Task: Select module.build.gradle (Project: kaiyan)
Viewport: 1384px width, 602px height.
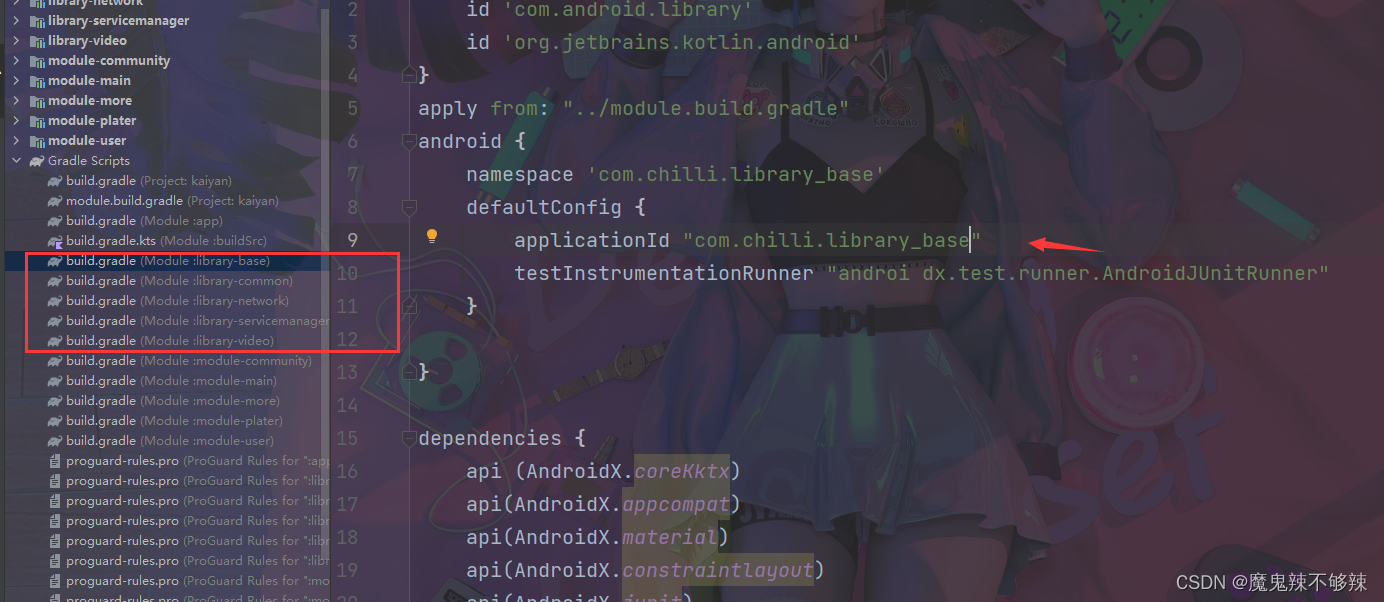Action: pyautogui.click(x=150, y=200)
